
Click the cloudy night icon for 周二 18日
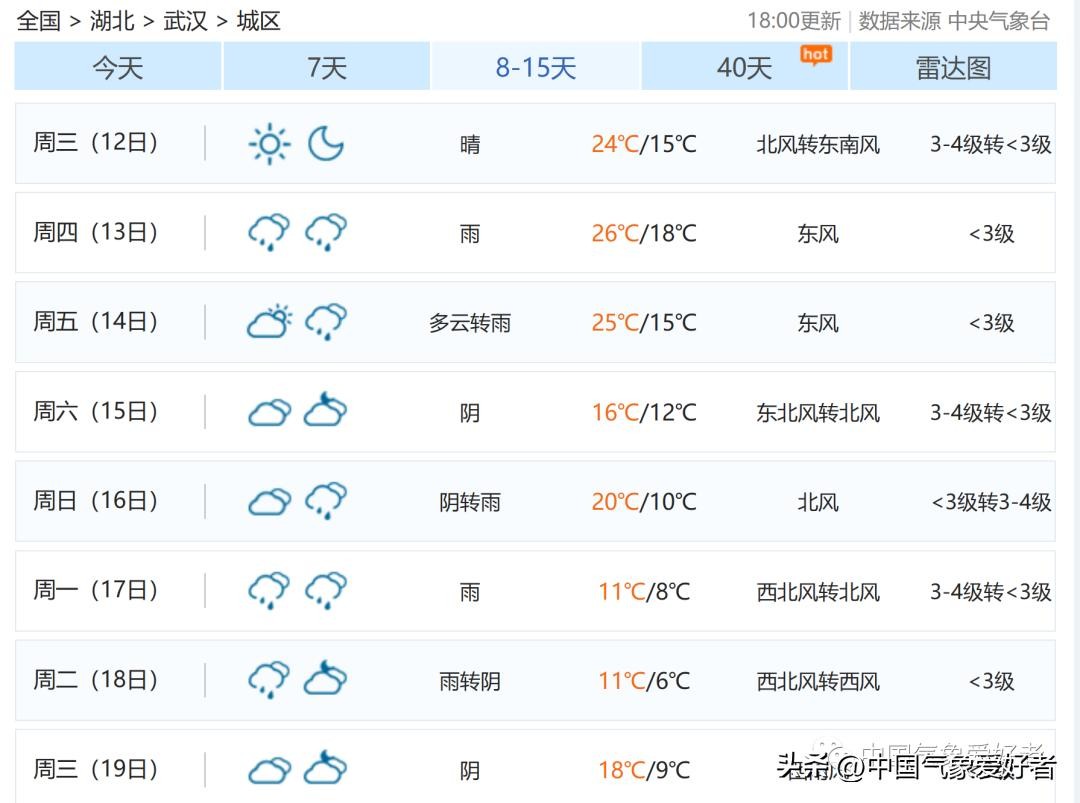(x=325, y=680)
